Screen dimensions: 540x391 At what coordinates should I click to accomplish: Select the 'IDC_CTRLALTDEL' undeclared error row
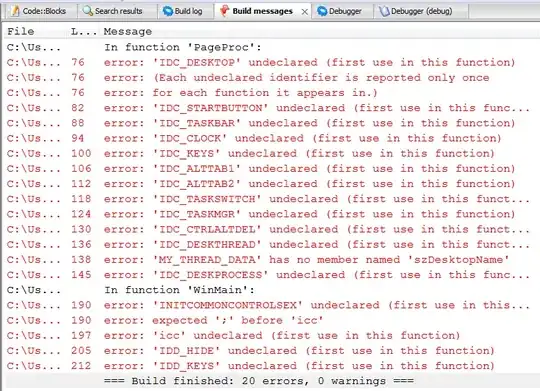(270, 229)
